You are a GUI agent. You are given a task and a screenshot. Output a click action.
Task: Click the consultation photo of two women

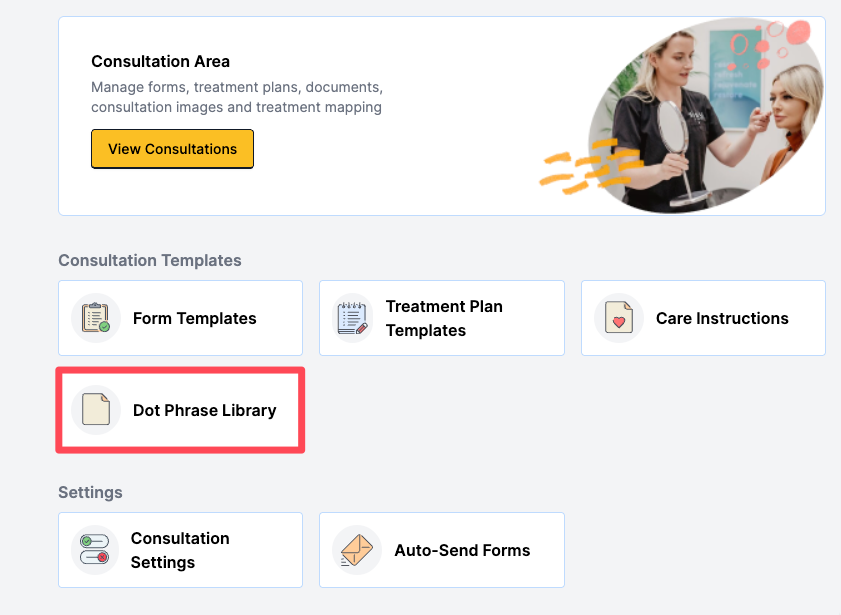click(x=708, y=115)
